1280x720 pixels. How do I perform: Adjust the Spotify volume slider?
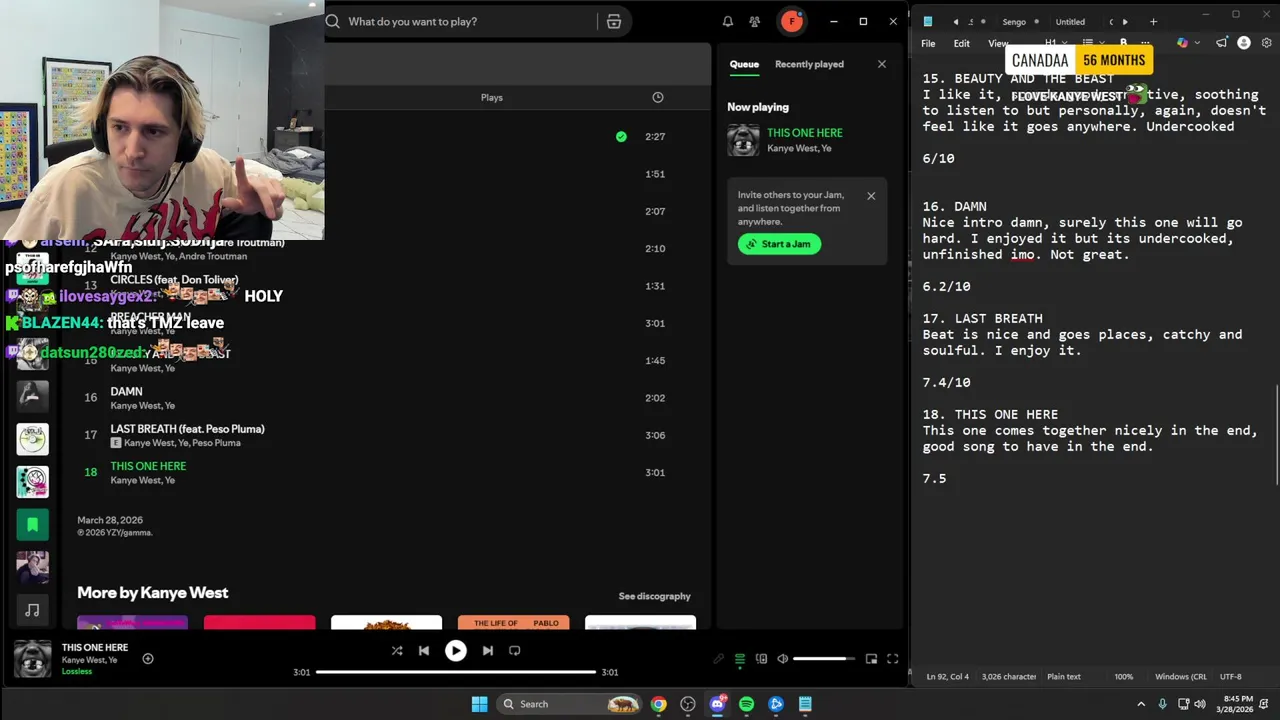825,659
